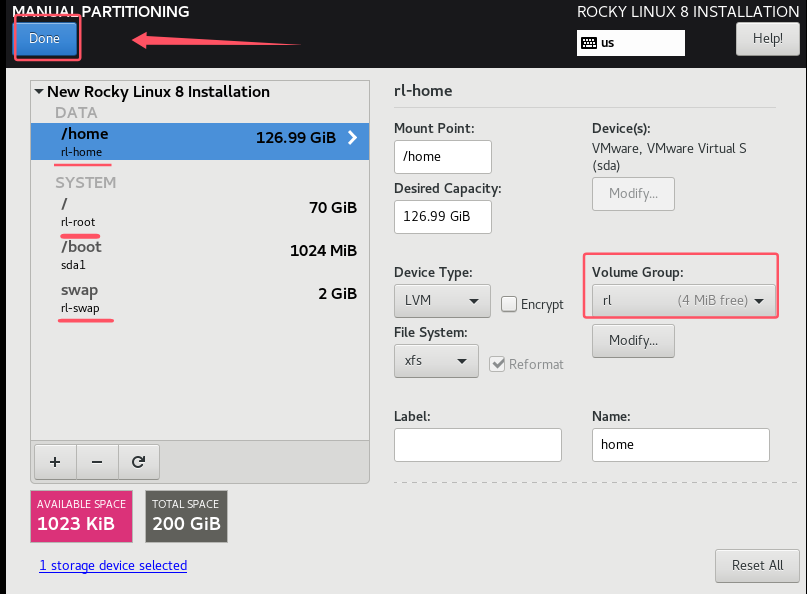Click the VMware Virtual S (sda) device text

pos(669,157)
